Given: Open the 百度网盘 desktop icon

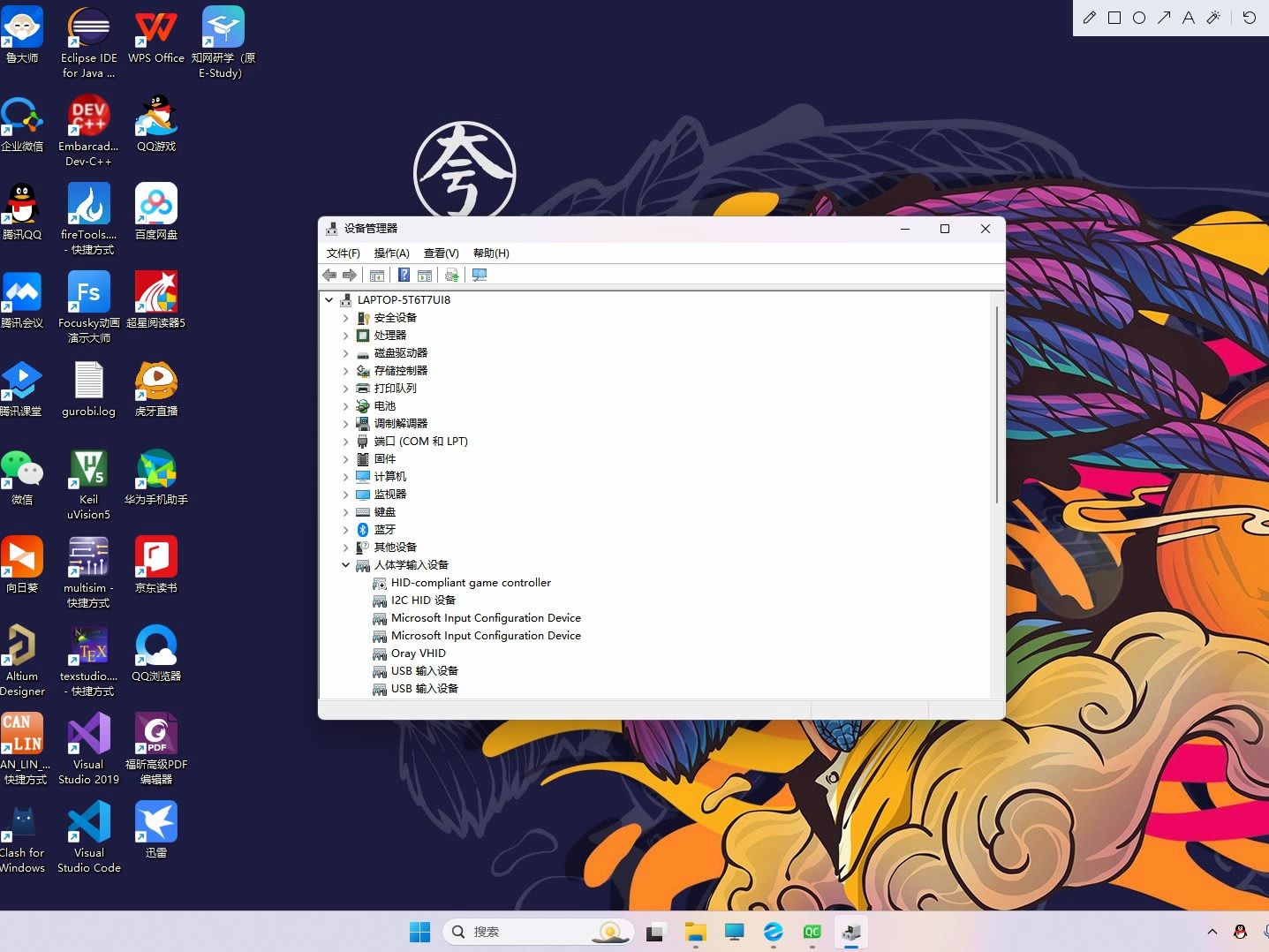Looking at the screenshot, I should point(156,212).
